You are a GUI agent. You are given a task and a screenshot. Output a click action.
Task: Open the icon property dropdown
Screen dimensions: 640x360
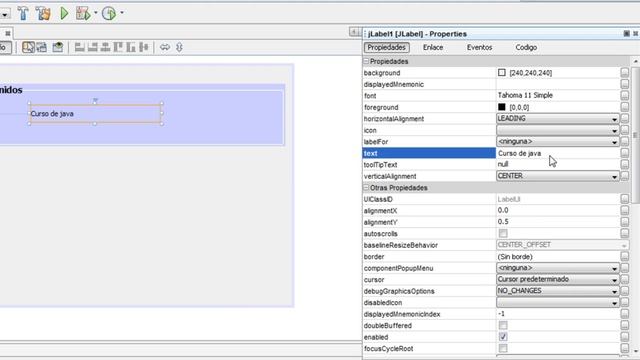pyautogui.click(x=558, y=130)
